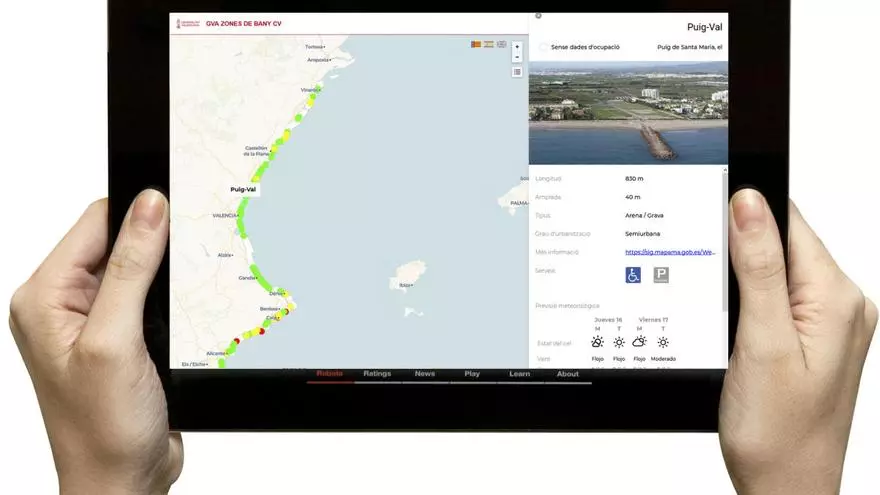Open the map layers list

pyautogui.click(x=517, y=72)
